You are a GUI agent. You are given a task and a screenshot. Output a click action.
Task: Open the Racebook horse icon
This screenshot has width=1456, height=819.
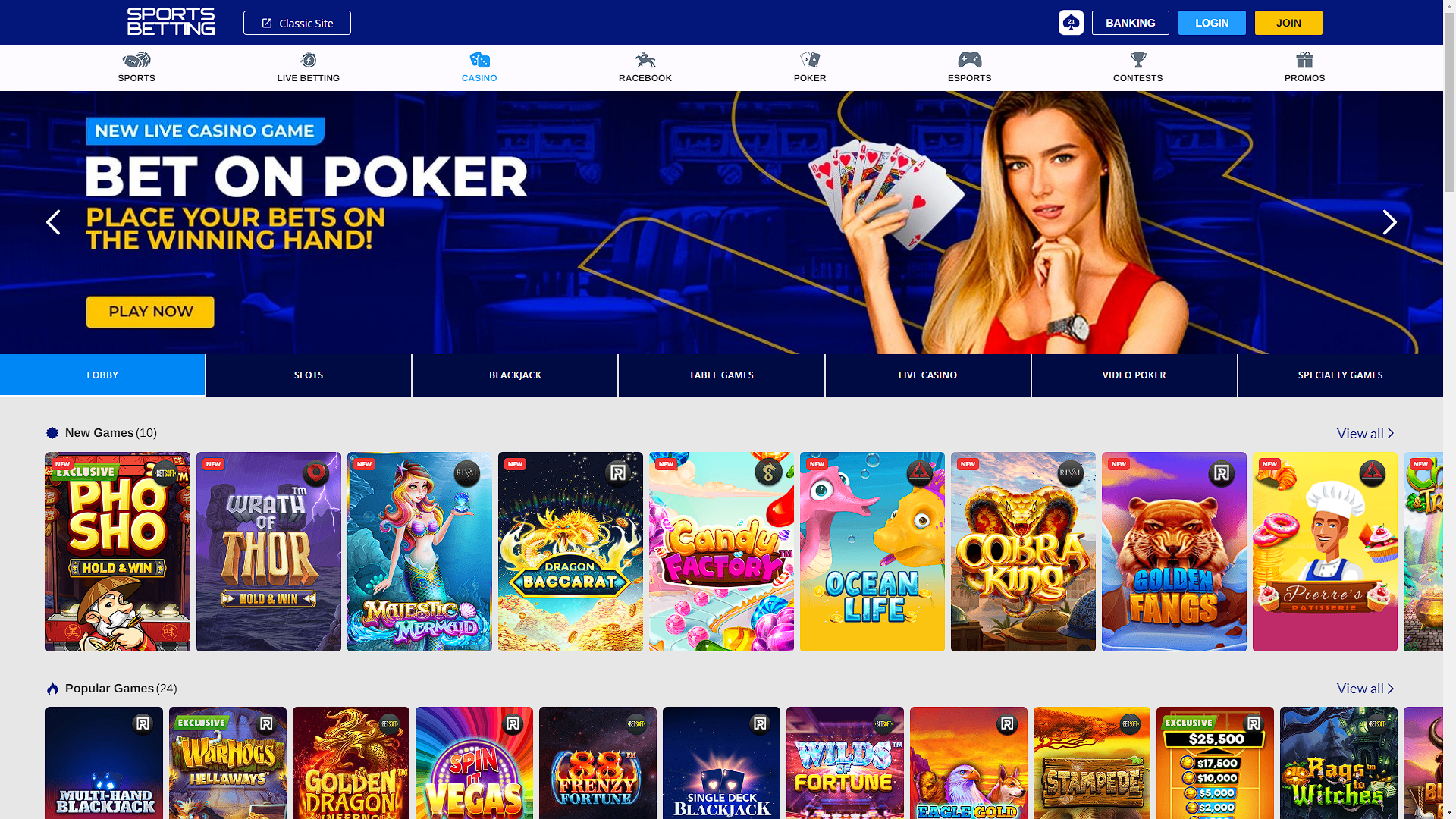coord(645,60)
